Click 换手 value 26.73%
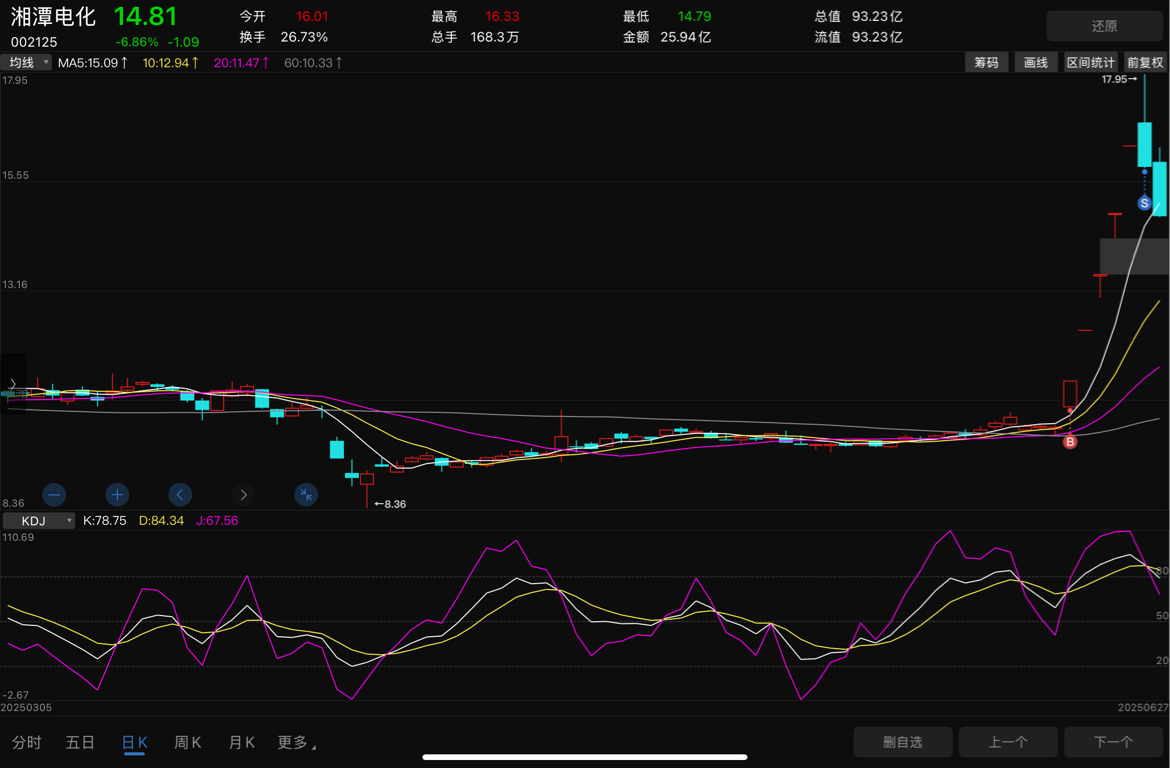Screen dimensions: 1170x768 pos(304,37)
